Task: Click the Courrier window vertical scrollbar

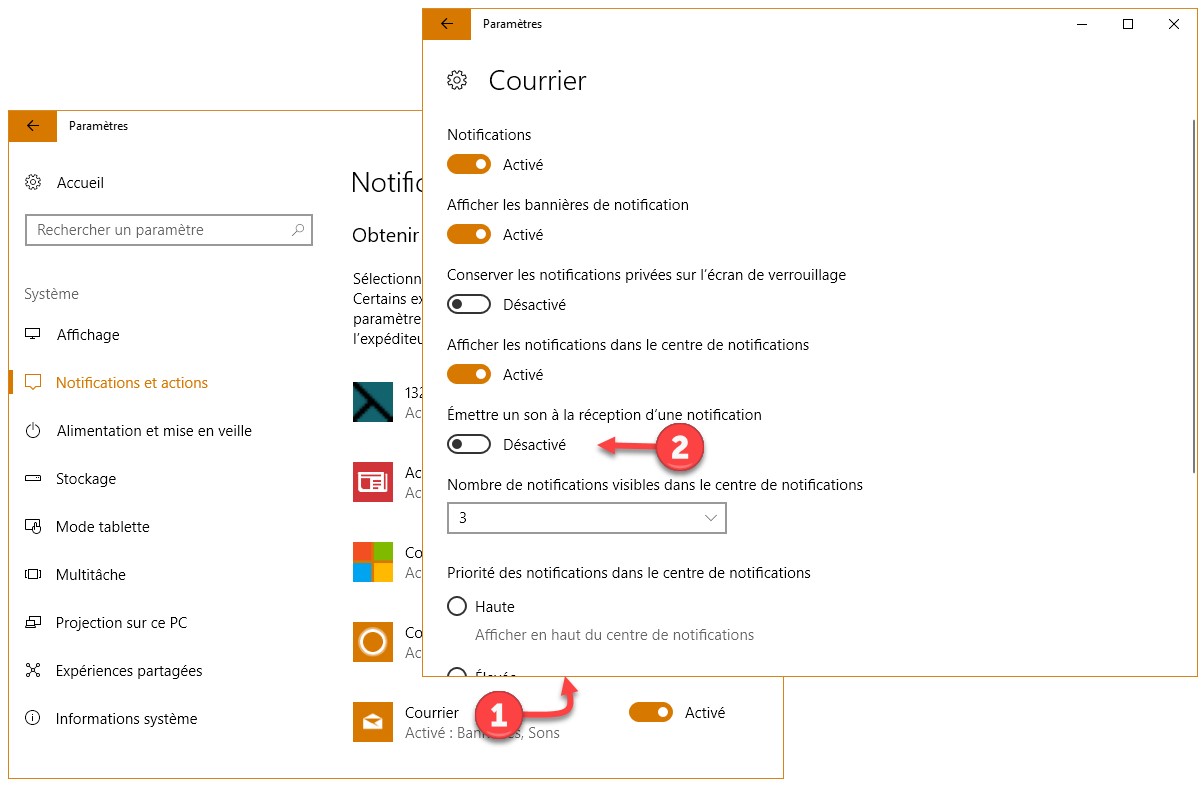Action: 1192,295
